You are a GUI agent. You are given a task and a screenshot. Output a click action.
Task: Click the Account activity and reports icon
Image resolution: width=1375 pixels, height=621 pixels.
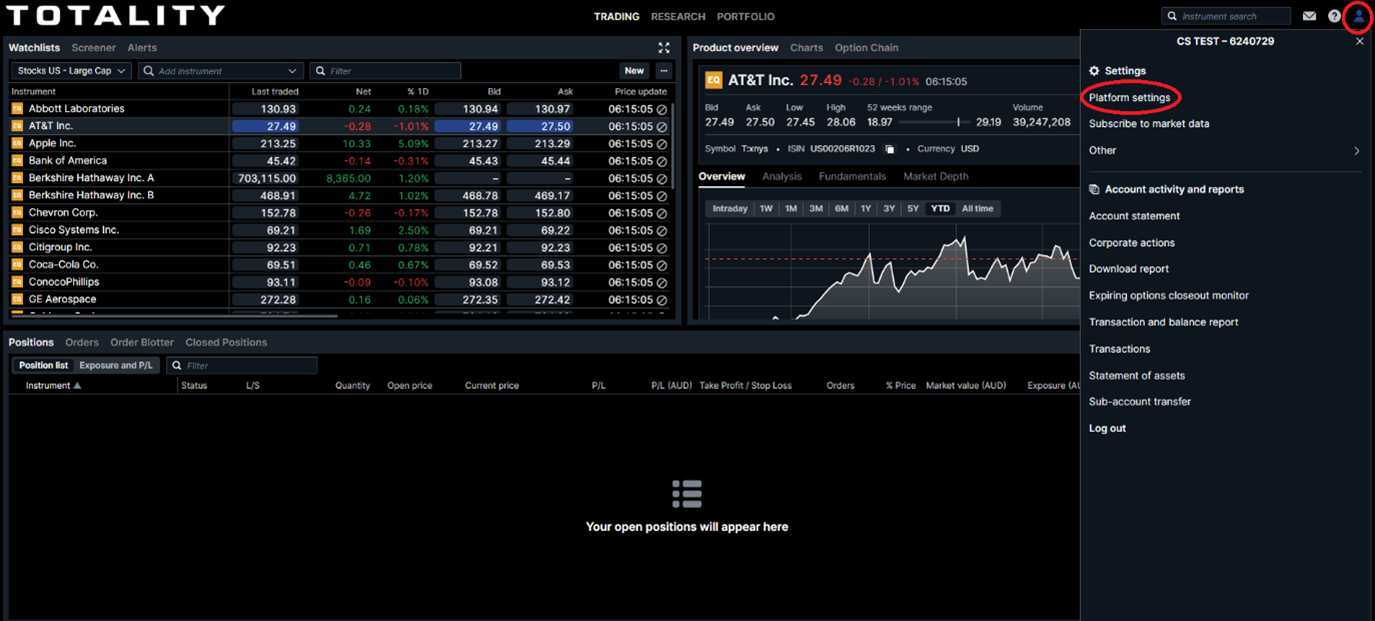pyautogui.click(x=1094, y=189)
